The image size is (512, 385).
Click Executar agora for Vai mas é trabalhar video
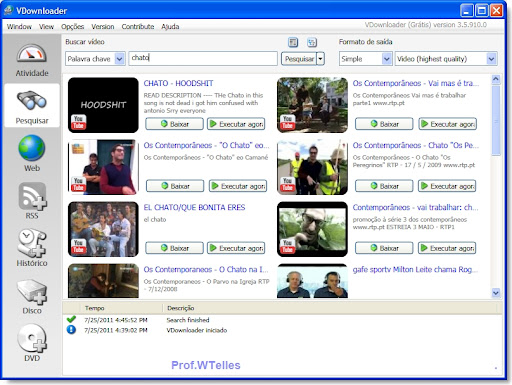[447, 124]
